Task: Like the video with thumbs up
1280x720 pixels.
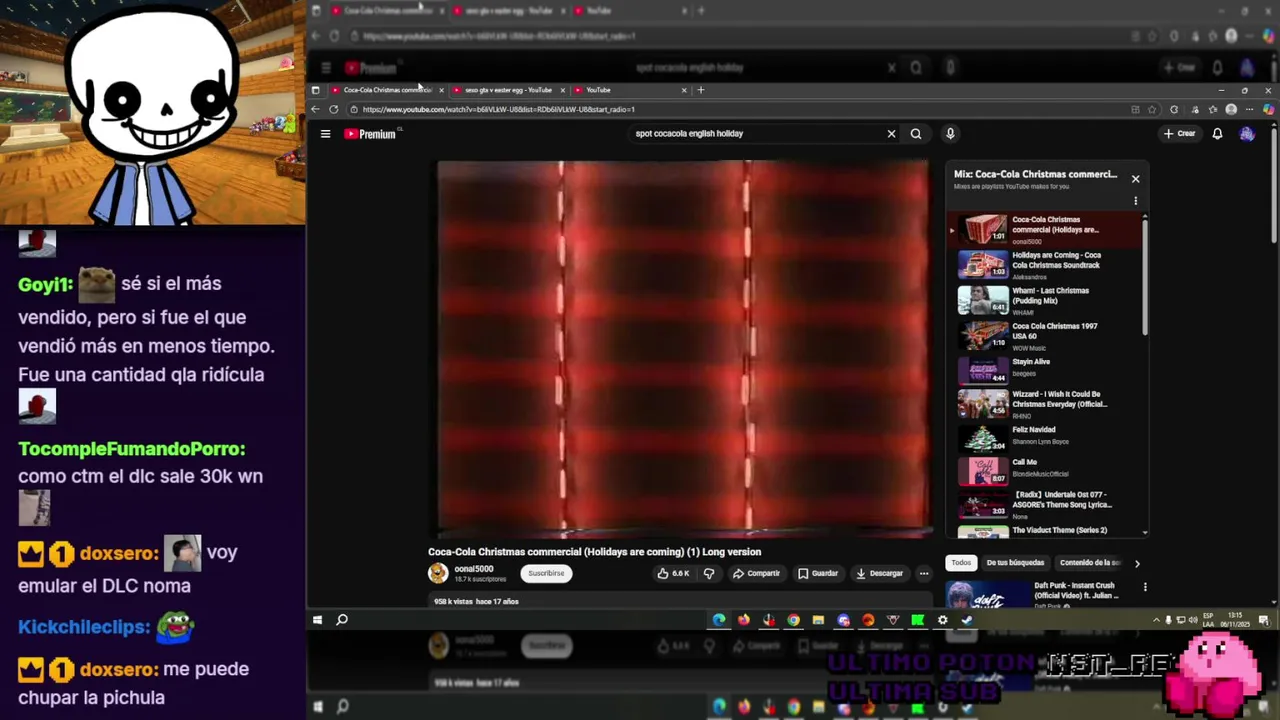Action: [x=673, y=573]
